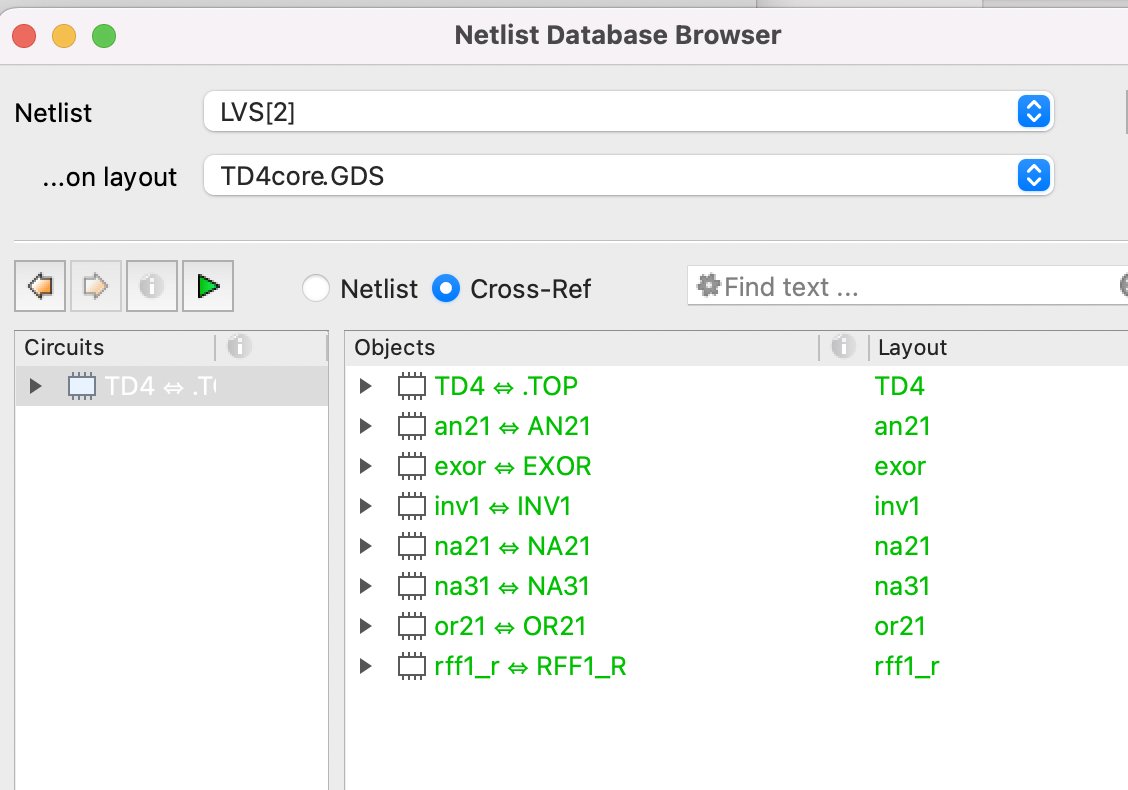Select the an21 ⇔ AN21 object label
Viewport: 1128px width, 790px height.
512,427
